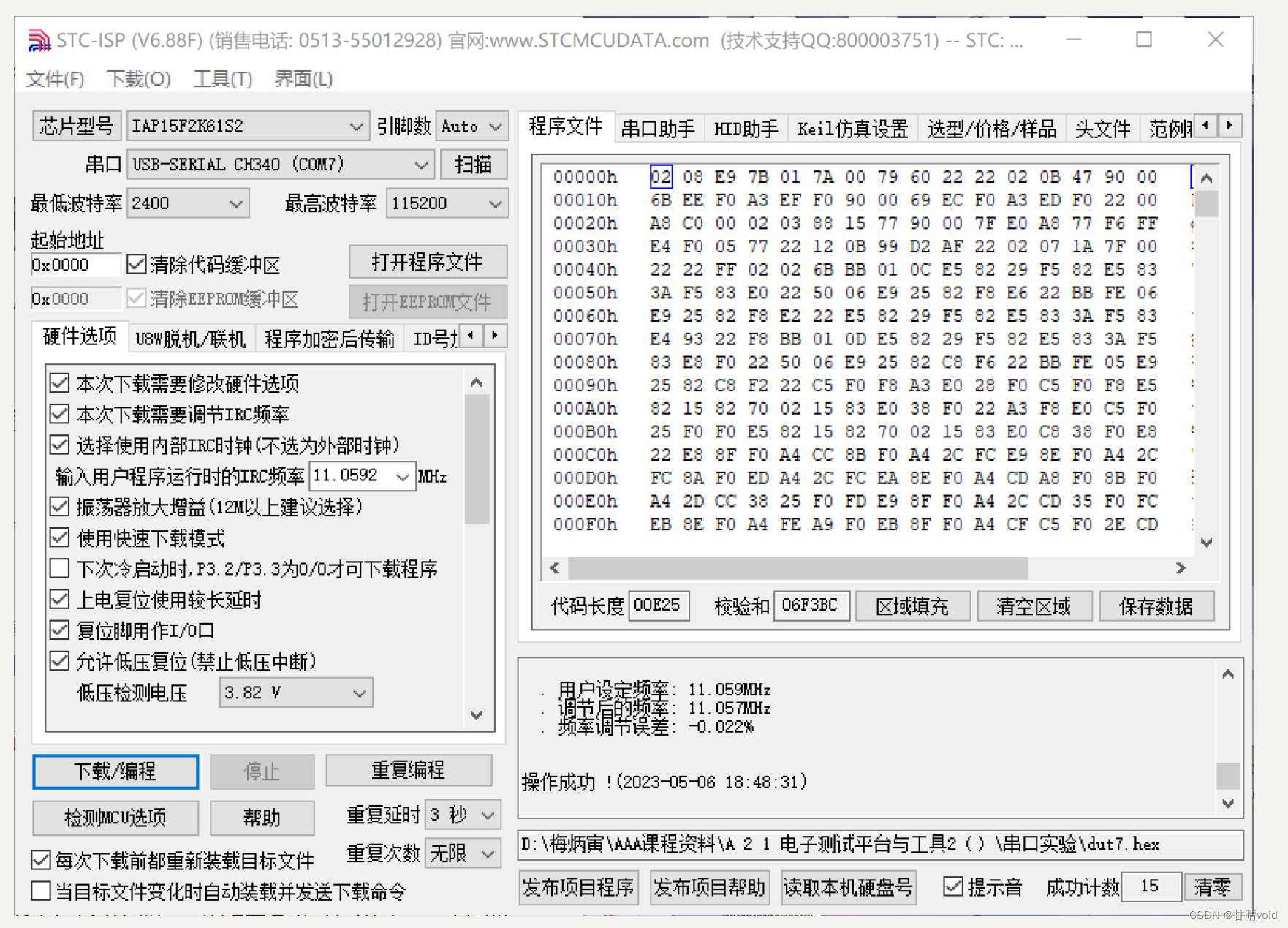
Task: Minimize the STC-ISP window
Action: click(1074, 39)
